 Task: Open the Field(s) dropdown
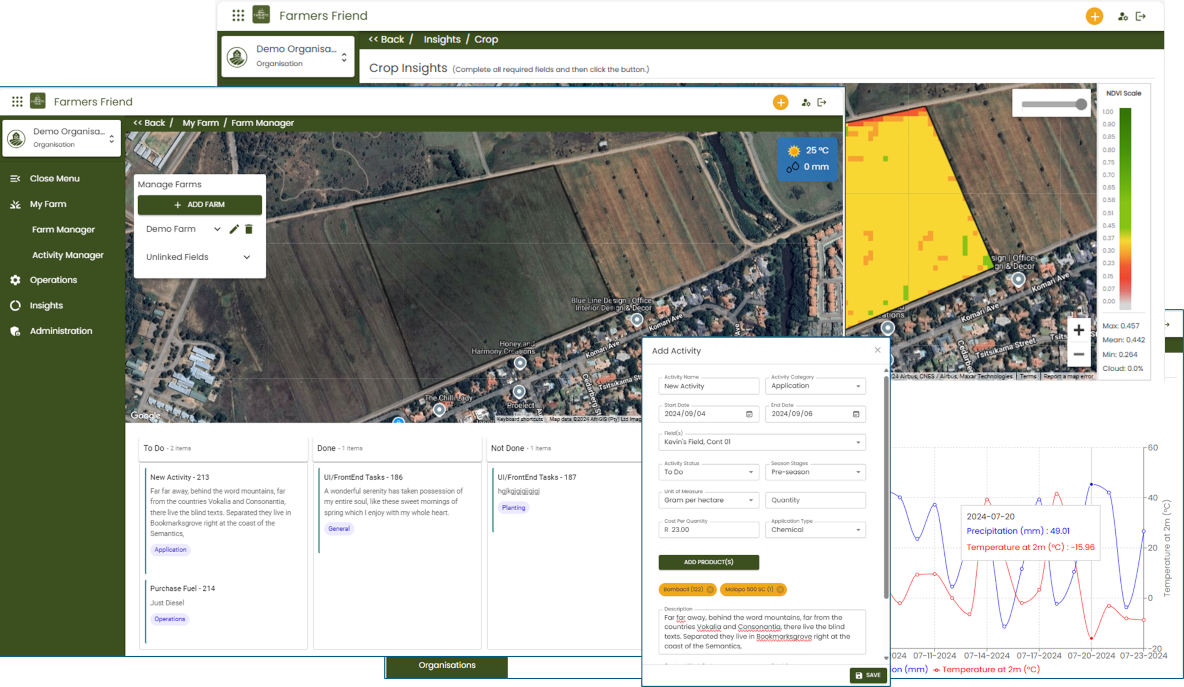[x=762, y=442]
